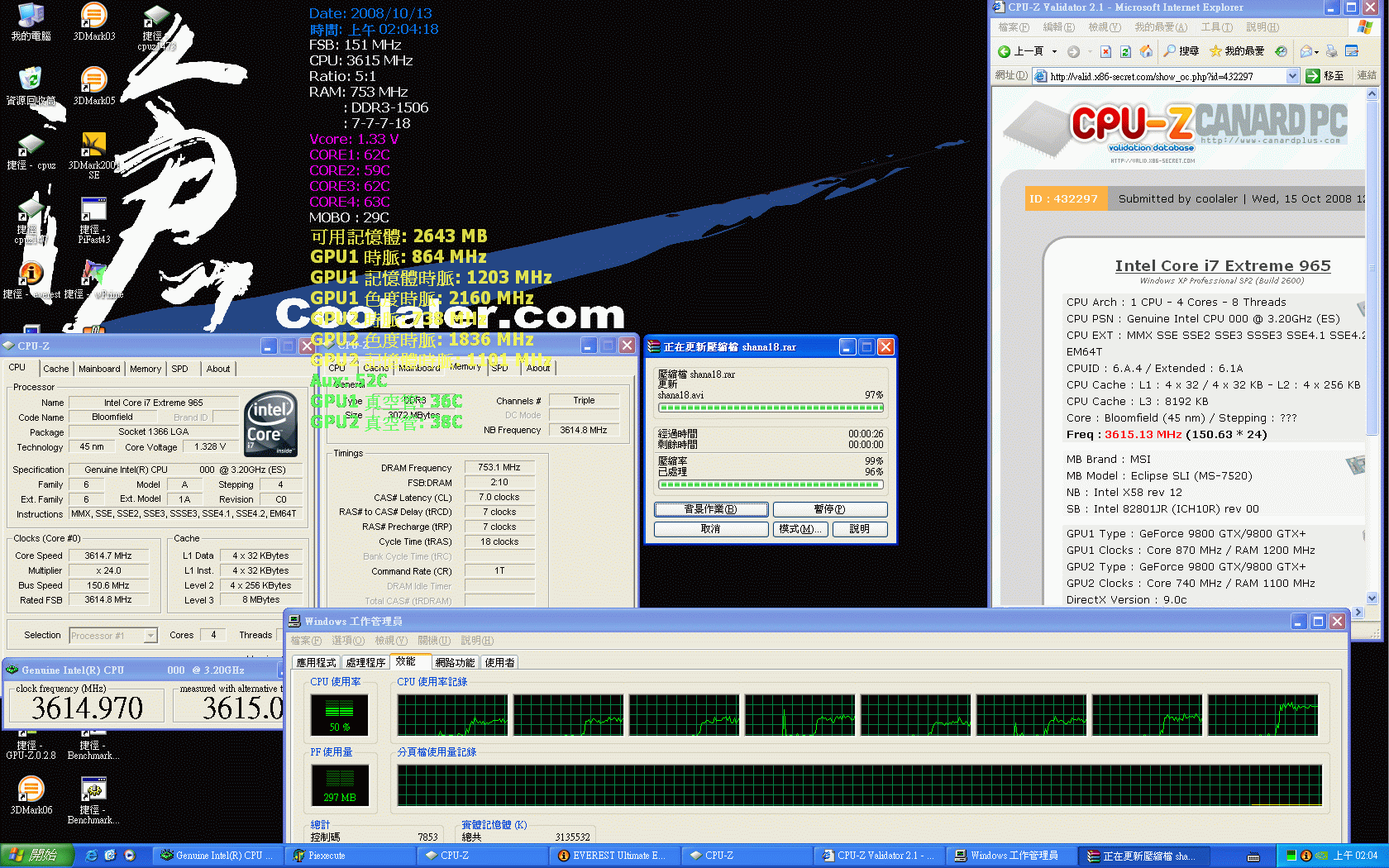The width and height of the screenshot is (1389, 868).
Task: Select 3DMark2001 SE desktop shortcut
Action: (93, 155)
